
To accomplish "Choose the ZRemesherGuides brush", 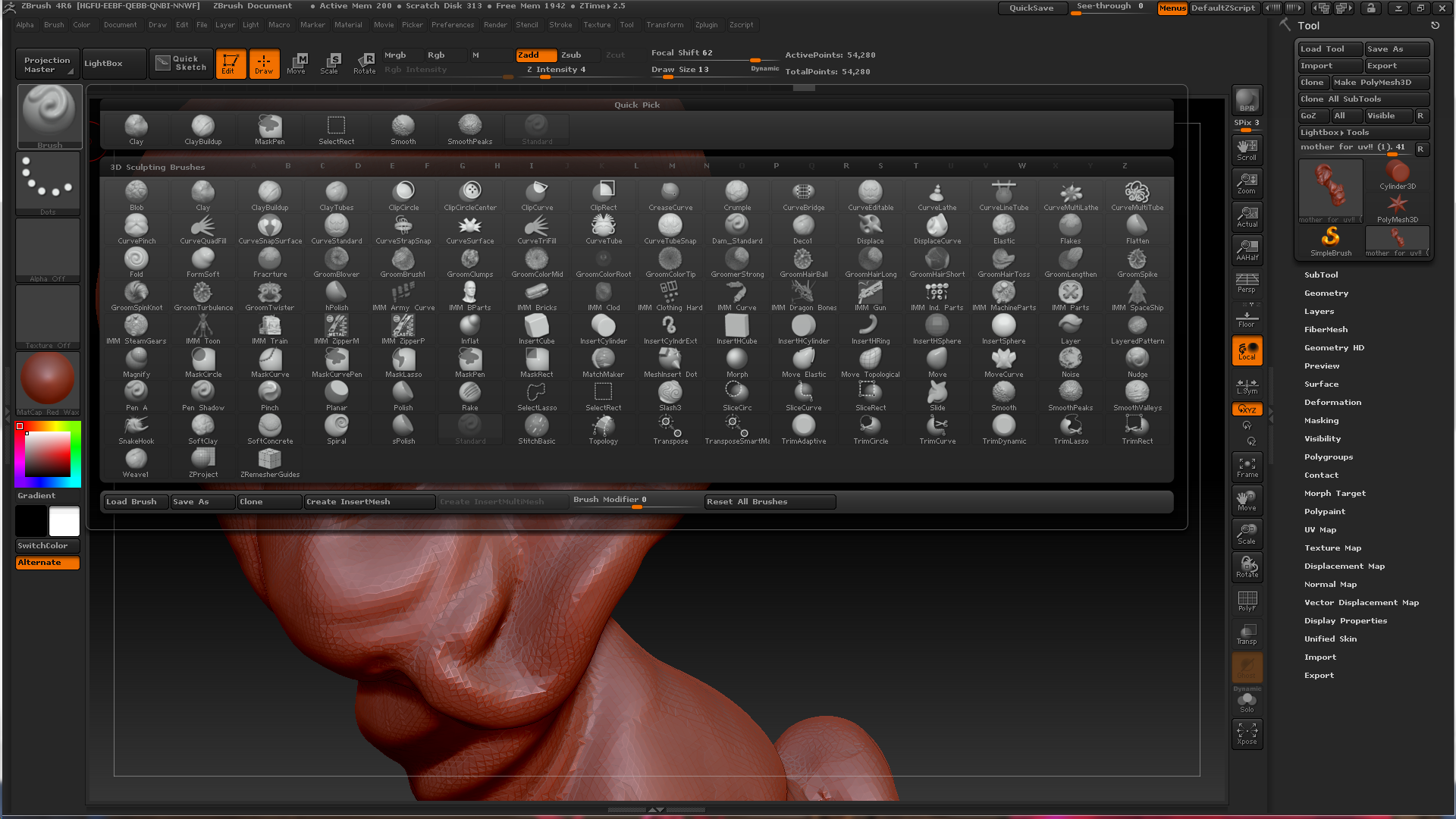I will coord(269,463).
